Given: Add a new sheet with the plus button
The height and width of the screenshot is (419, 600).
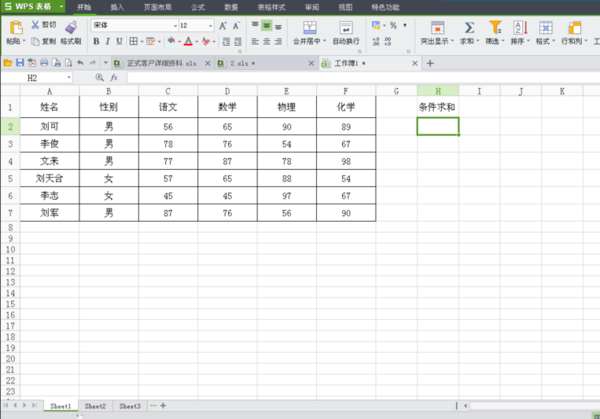Looking at the screenshot, I should [163, 406].
